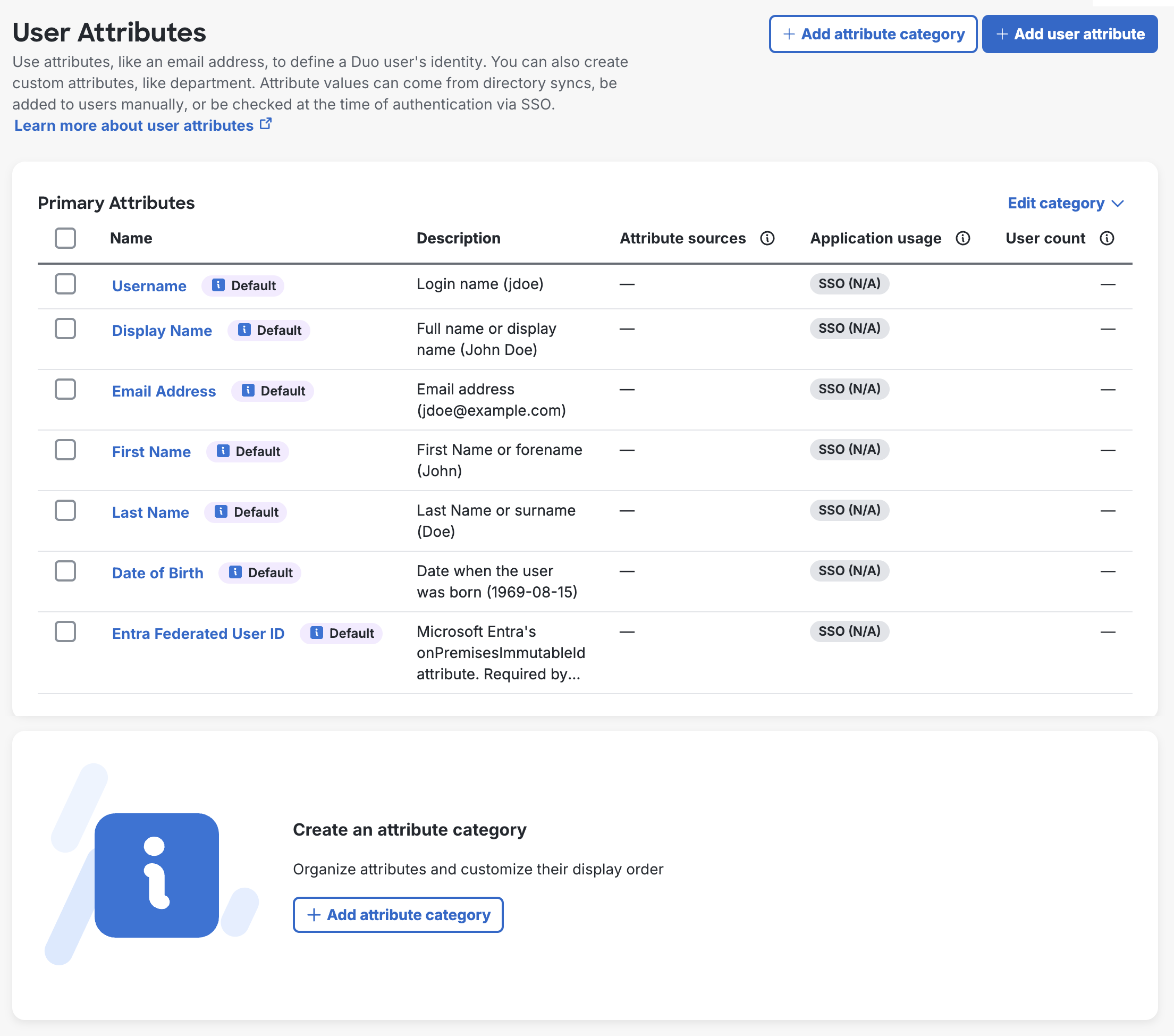Click the chevron next to Edit category

[1118, 204]
